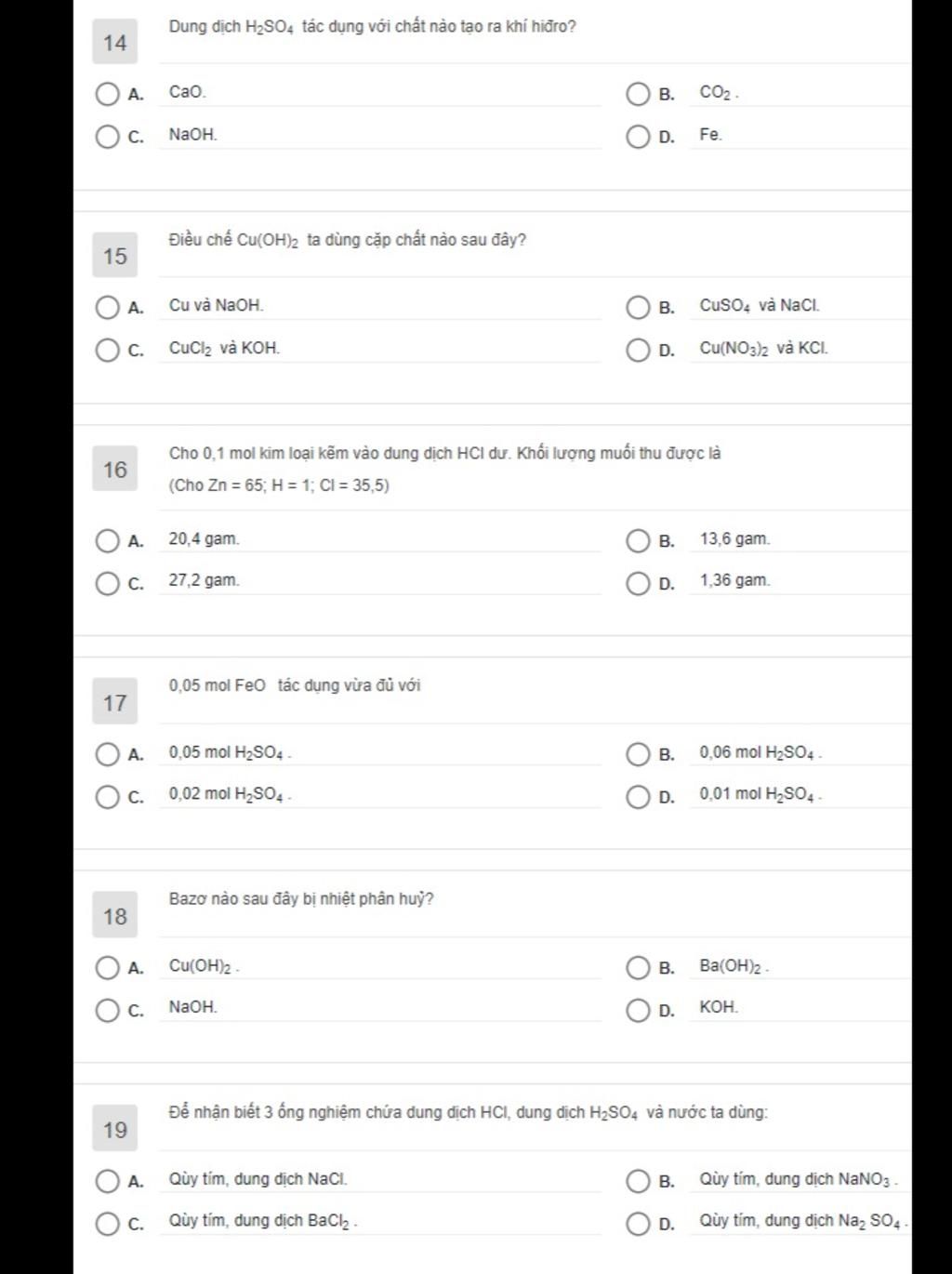Select '0,06 mol H2SO4' option B
This screenshot has width=952, height=1274.
click(x=638, y=753)
